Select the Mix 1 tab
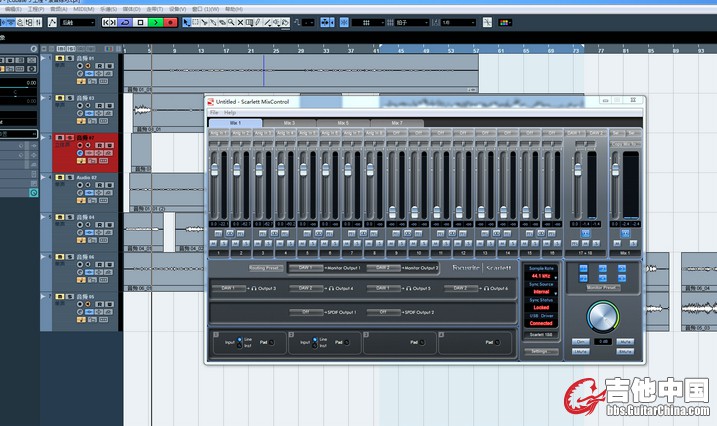 [x=235, y=123]
